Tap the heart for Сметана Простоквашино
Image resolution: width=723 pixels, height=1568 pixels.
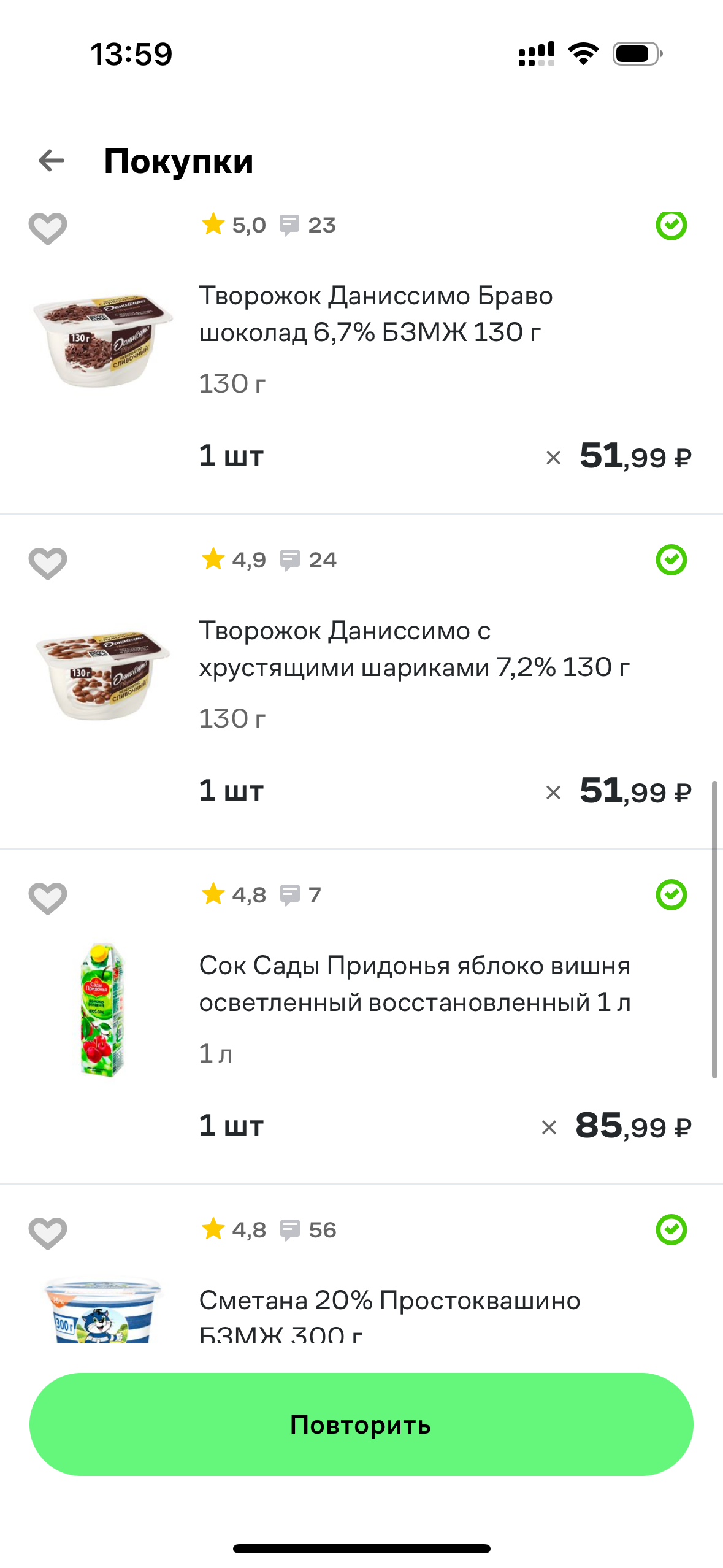[x=48, y=1234]
